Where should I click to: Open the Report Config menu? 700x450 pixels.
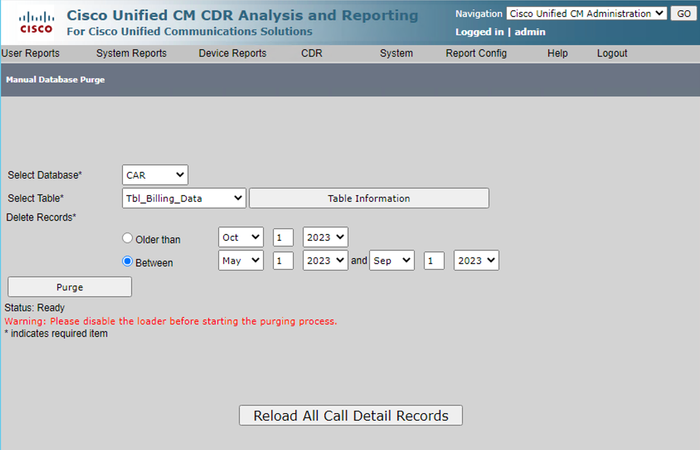[x=476, y=54]
